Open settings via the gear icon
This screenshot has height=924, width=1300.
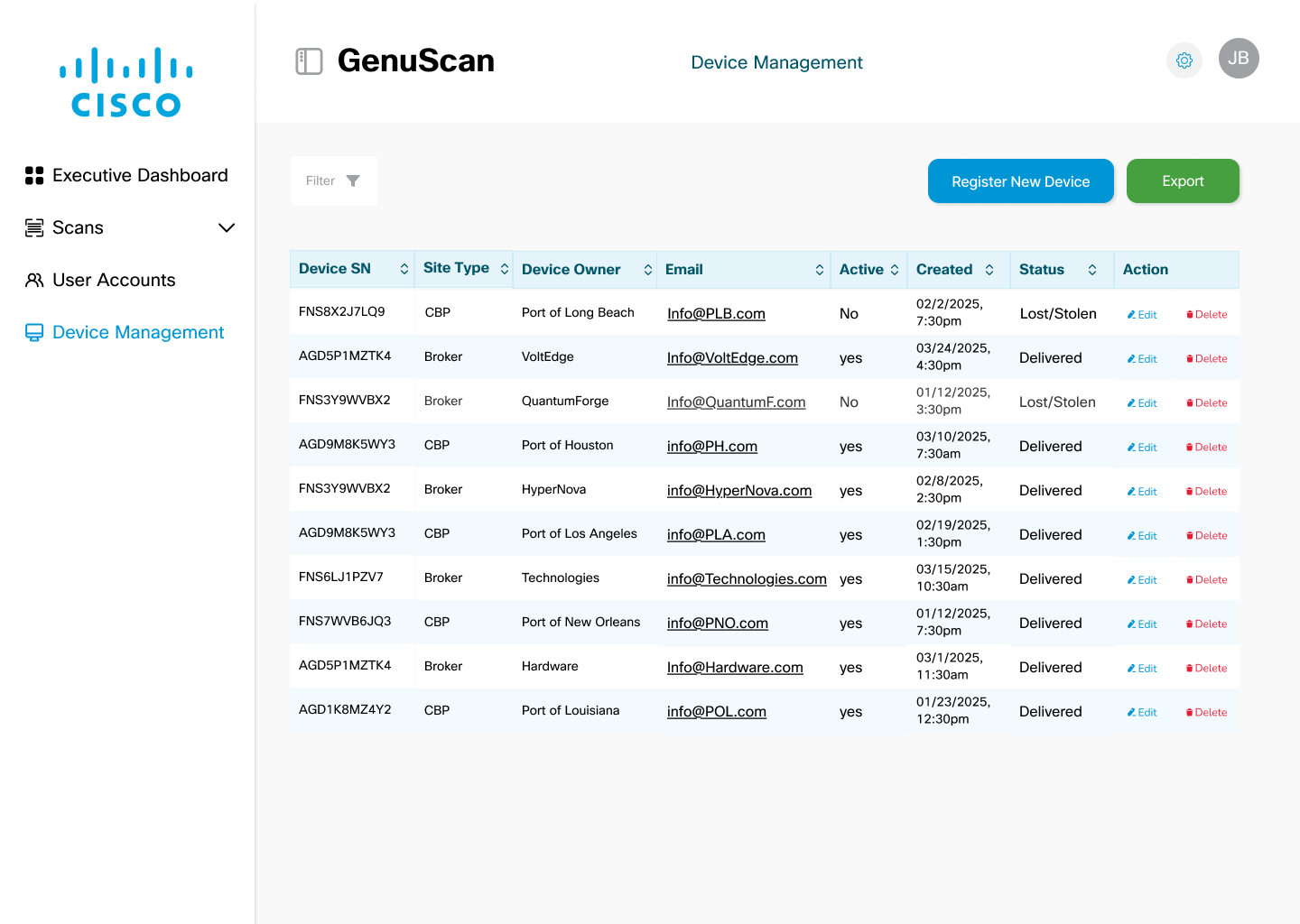pyautogui.click(x=1184, y=60)
